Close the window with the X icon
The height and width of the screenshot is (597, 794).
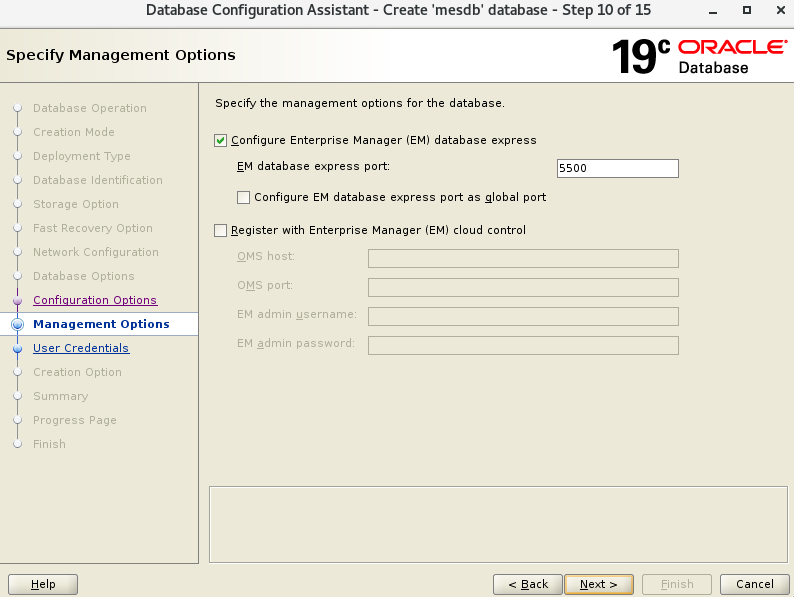click(x=775, y=10)
